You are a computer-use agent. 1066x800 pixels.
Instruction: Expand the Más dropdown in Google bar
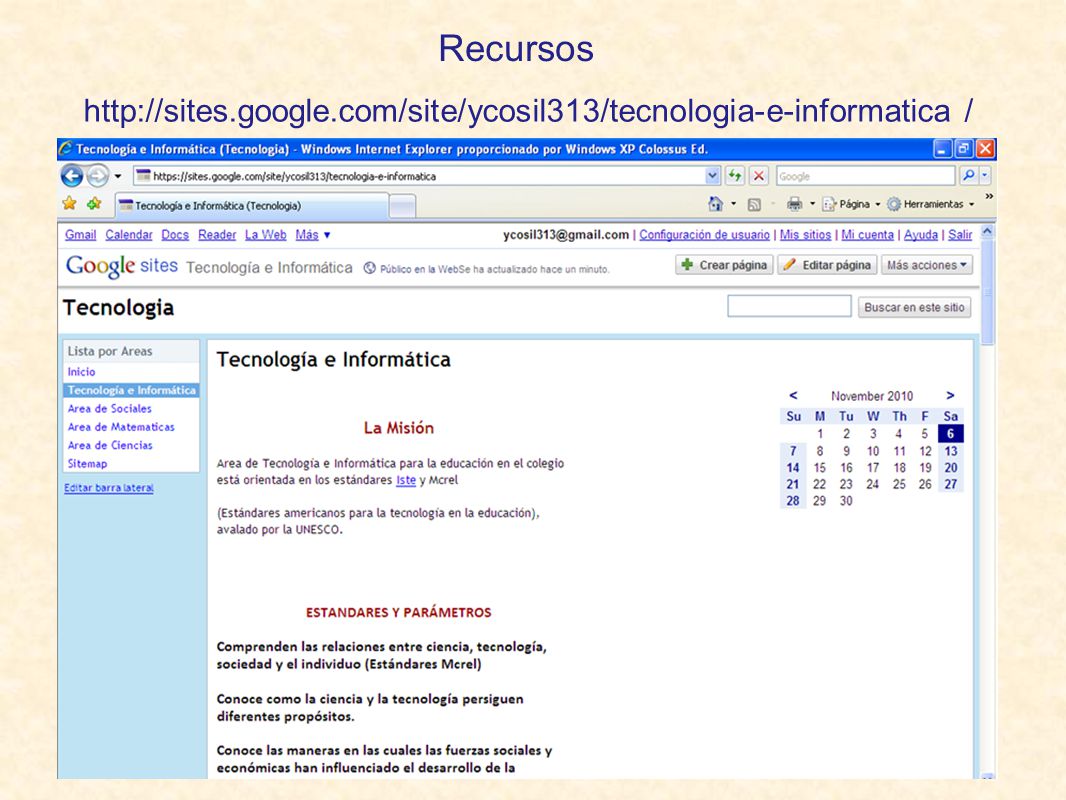(313, 234)
